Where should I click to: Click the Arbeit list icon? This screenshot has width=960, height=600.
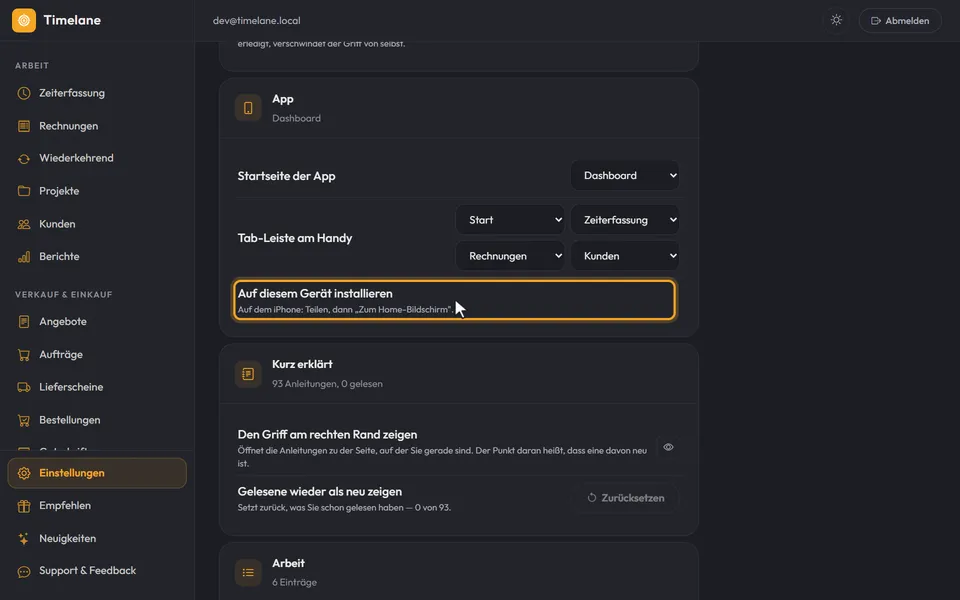coord(248,572)
